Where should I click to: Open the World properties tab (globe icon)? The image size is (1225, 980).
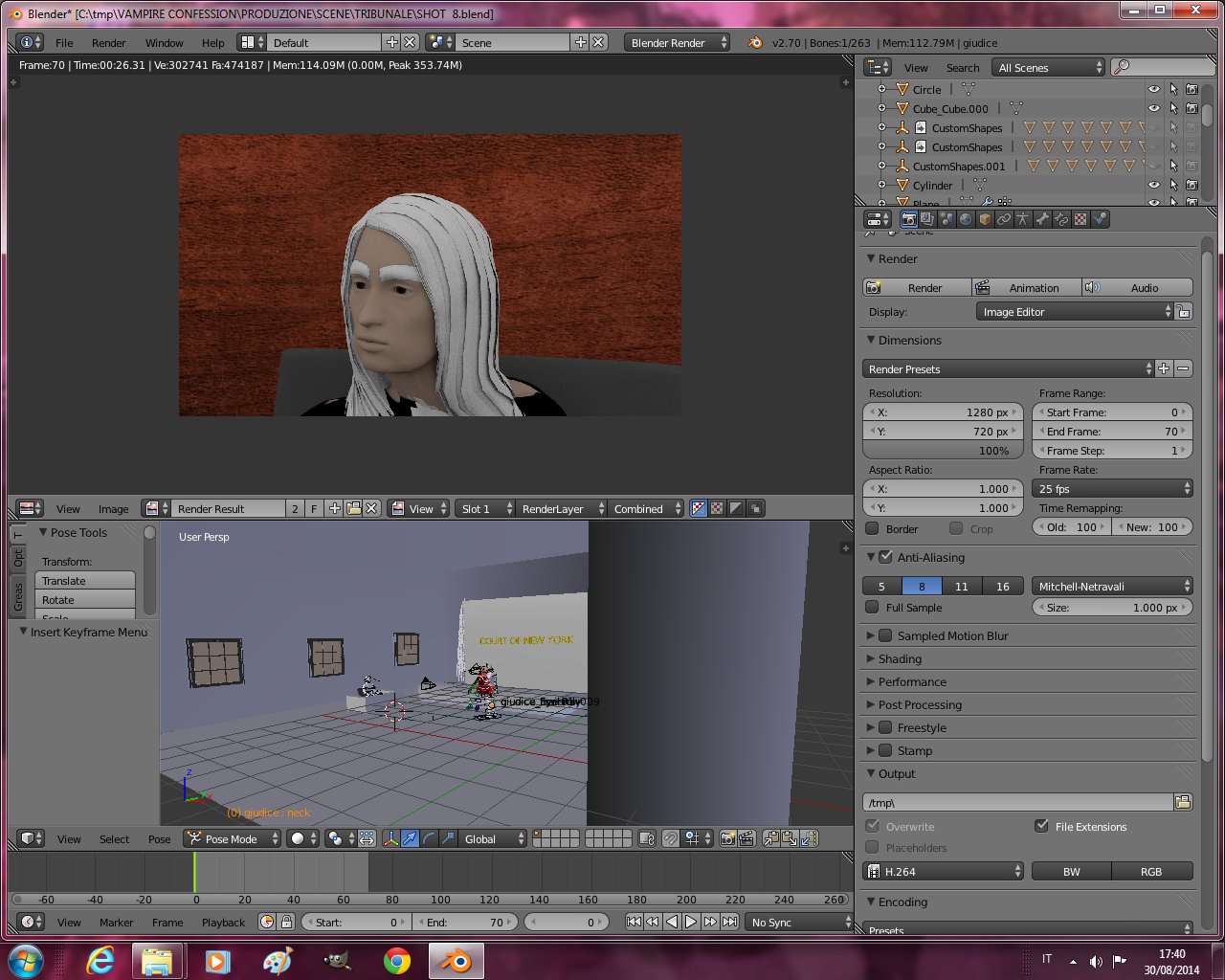click(x=966, y=219)
